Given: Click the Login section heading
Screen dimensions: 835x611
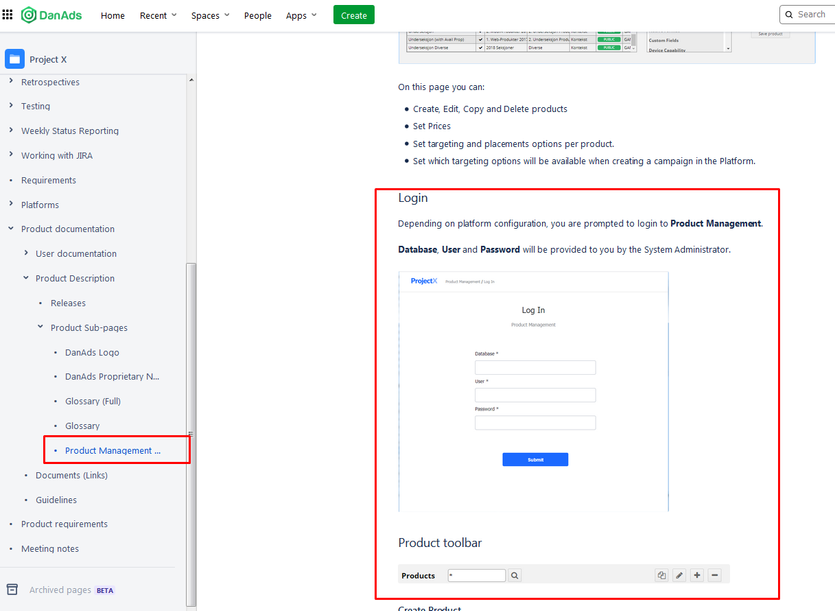Looking at the screenshot, I should 413,198.
